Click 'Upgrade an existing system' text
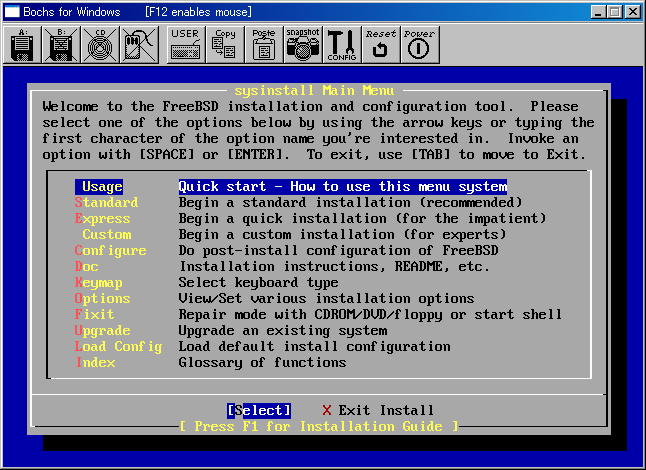Viewport: 646px width, 470px height. point(283,330)
